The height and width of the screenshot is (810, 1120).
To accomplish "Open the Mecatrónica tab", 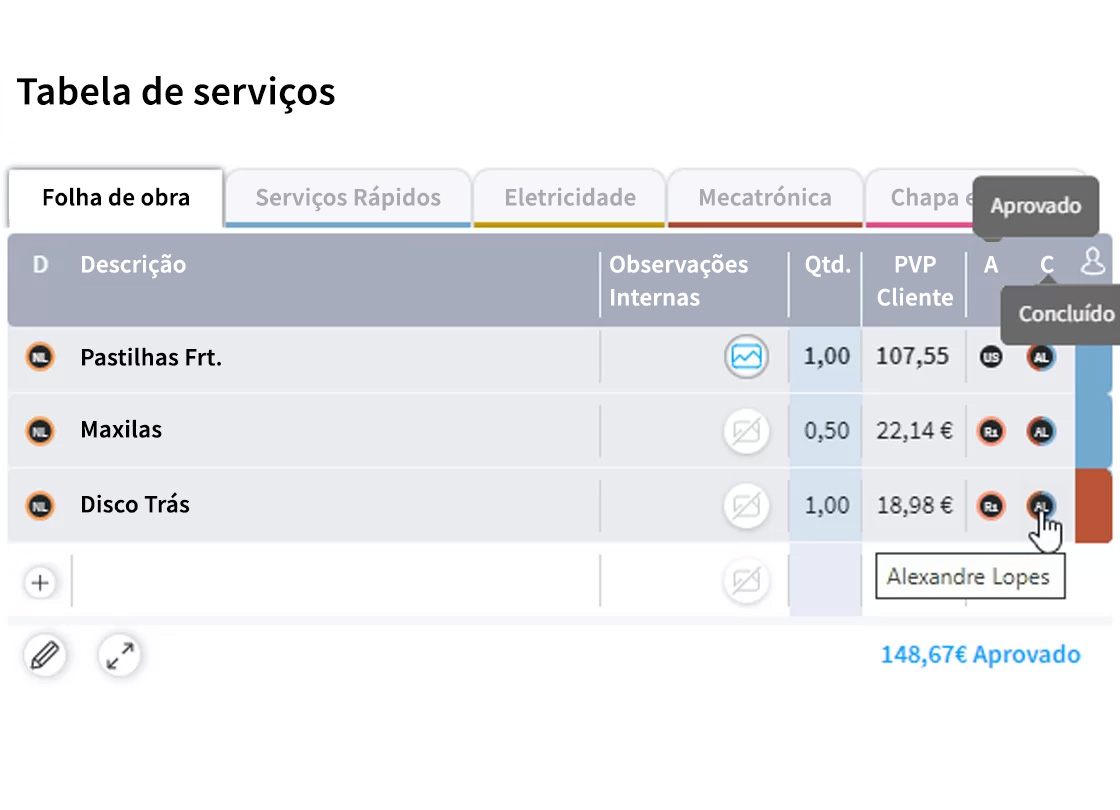I will (x=764, y=197).
